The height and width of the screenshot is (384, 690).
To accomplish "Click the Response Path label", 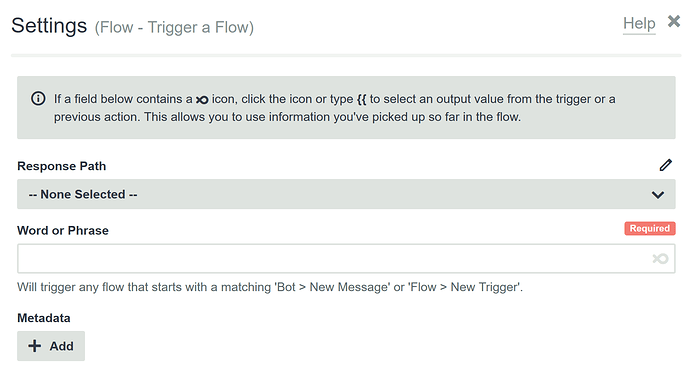I will (62, 166).
